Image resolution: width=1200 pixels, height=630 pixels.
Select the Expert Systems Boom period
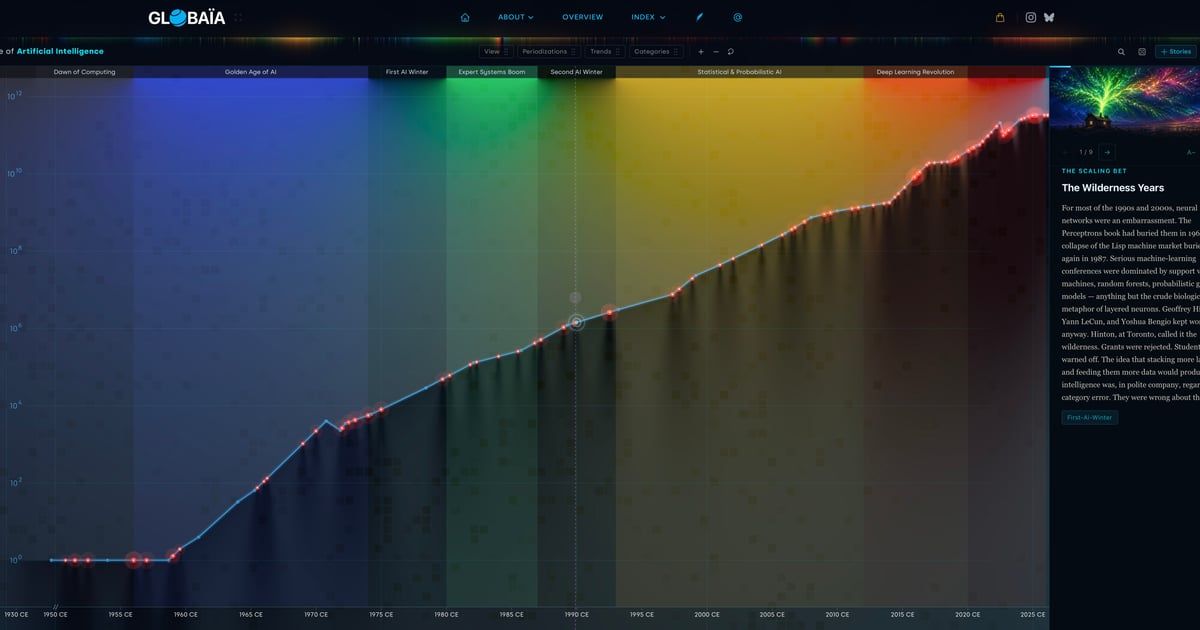492,72
